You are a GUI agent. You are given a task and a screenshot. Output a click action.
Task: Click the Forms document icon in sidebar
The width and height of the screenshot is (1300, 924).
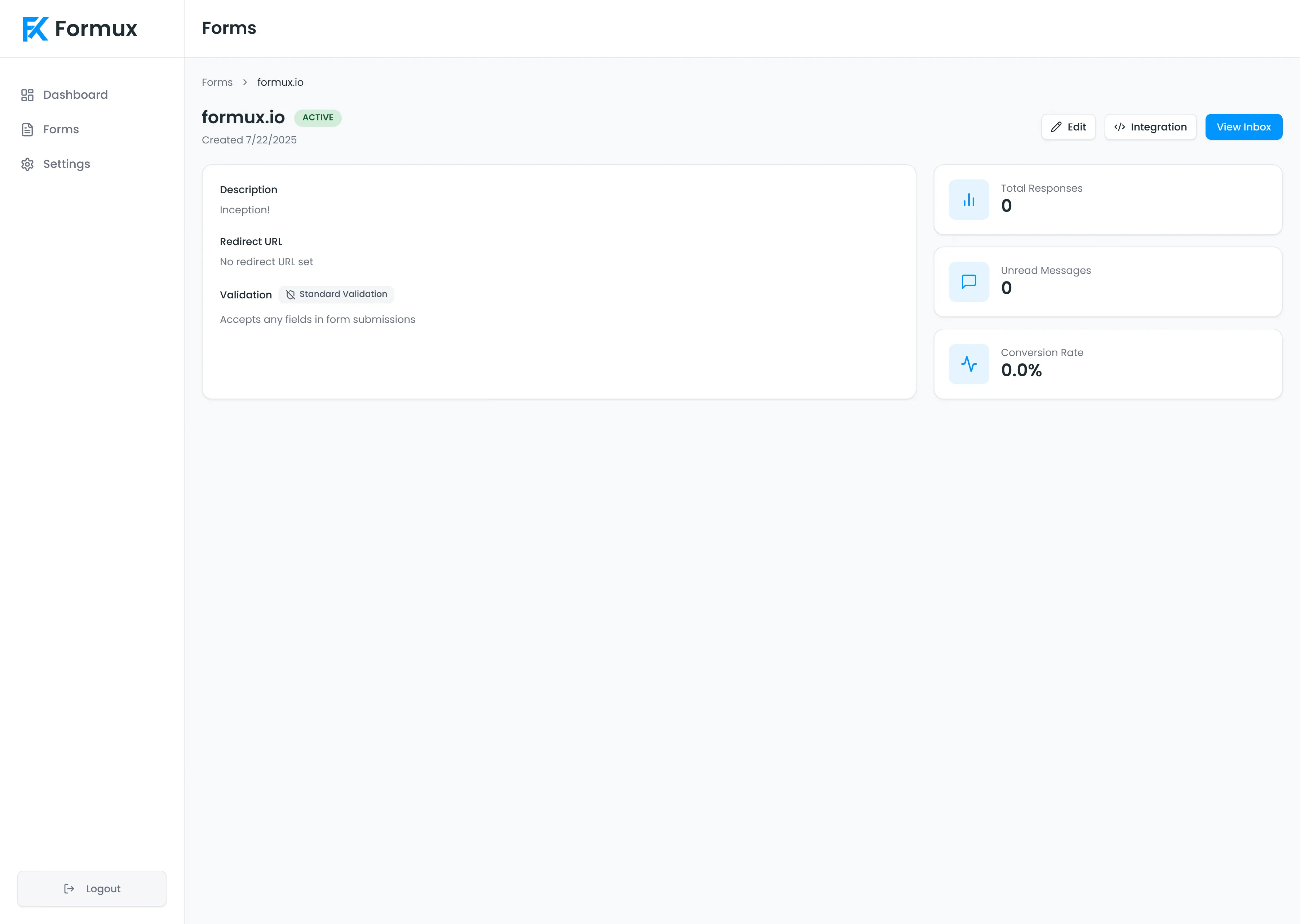pos(27,130)
